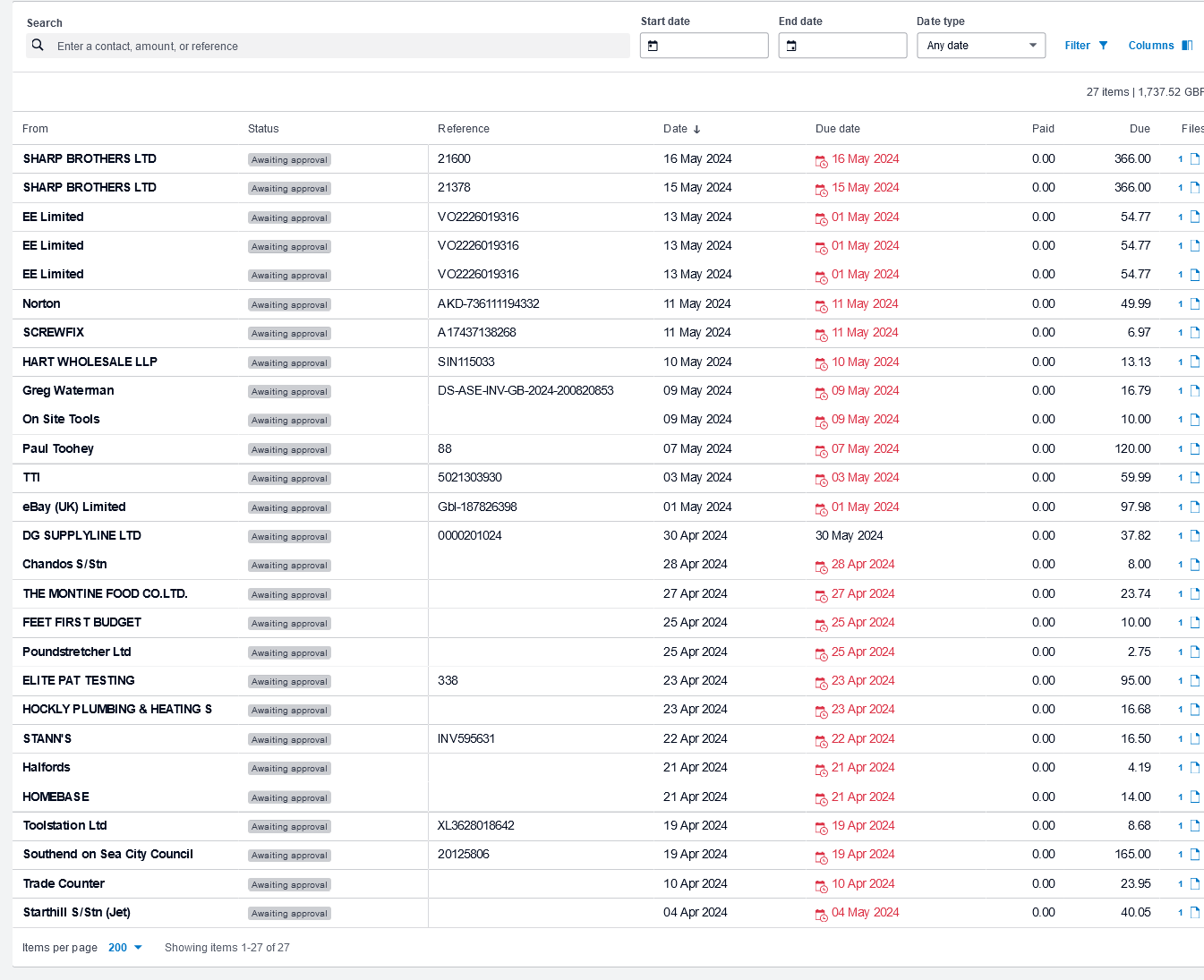Image resolution: width=1204 pixels, height=980 pixels.
Task: Open file icon for Southend on Sea Council
Action: point(1194,855)
